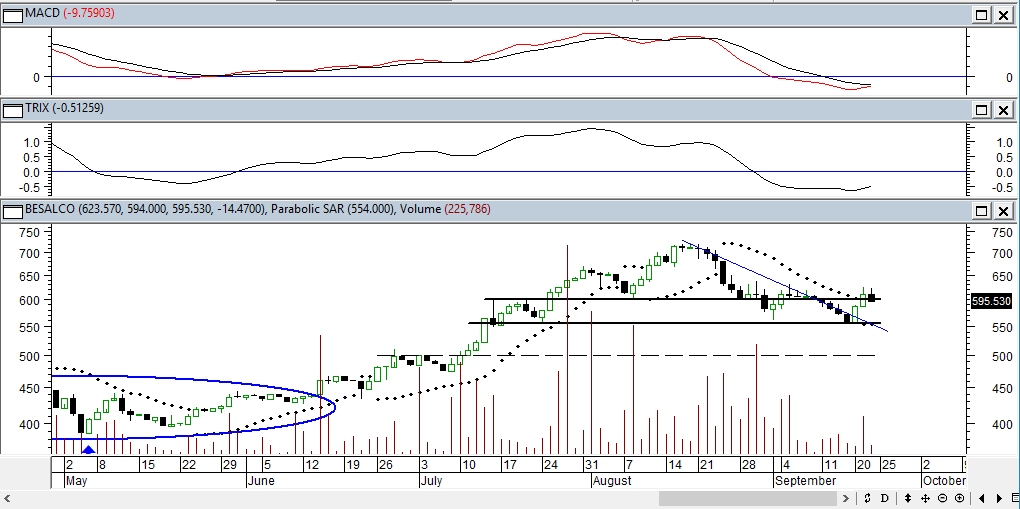Click the TRIX (-0.51259) title label
The height and width of the screenshot is (509, 1020).
[64, 109]
